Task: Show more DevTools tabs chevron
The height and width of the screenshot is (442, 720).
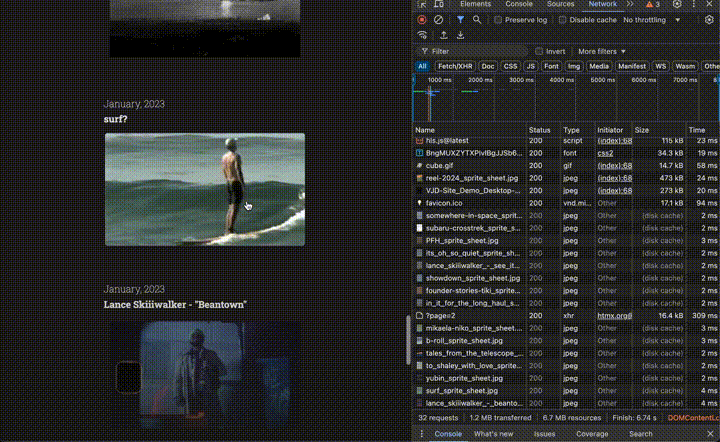Action: click(x=631, y=5)
